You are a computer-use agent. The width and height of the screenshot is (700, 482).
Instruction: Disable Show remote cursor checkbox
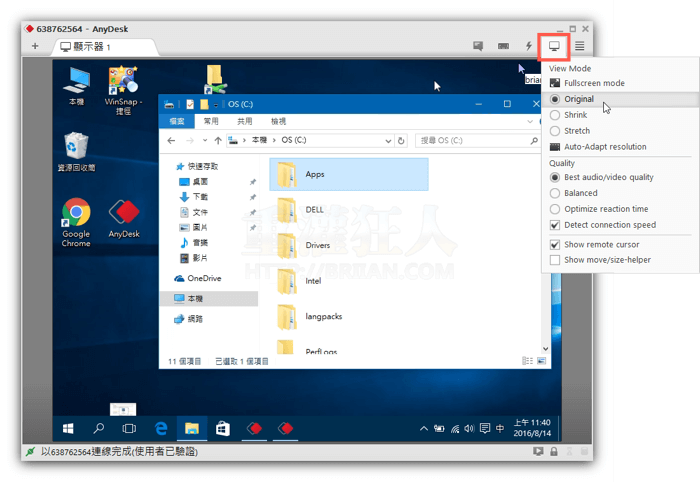pos(555,244)
